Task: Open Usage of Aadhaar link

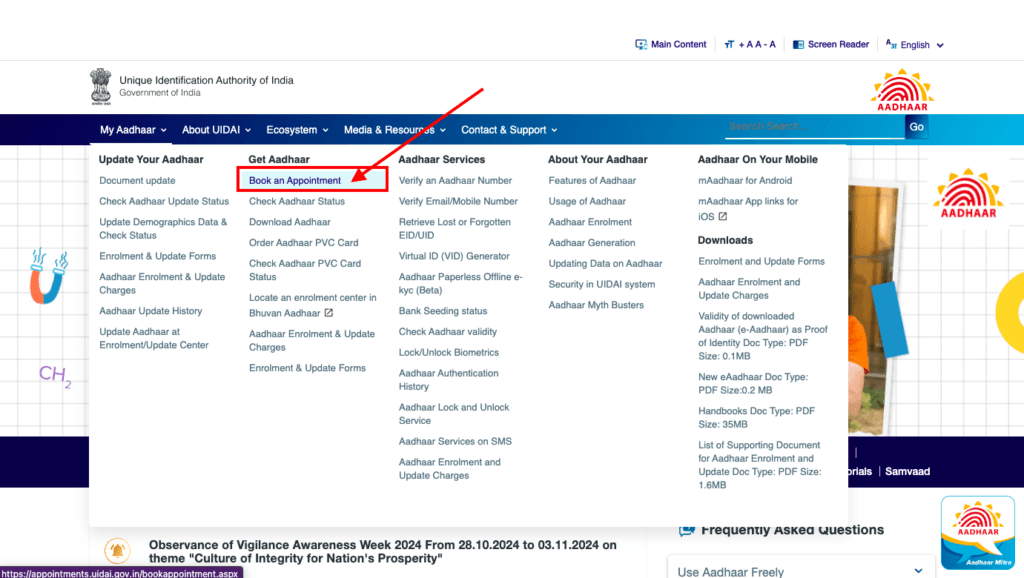Action: pos(587,201)
